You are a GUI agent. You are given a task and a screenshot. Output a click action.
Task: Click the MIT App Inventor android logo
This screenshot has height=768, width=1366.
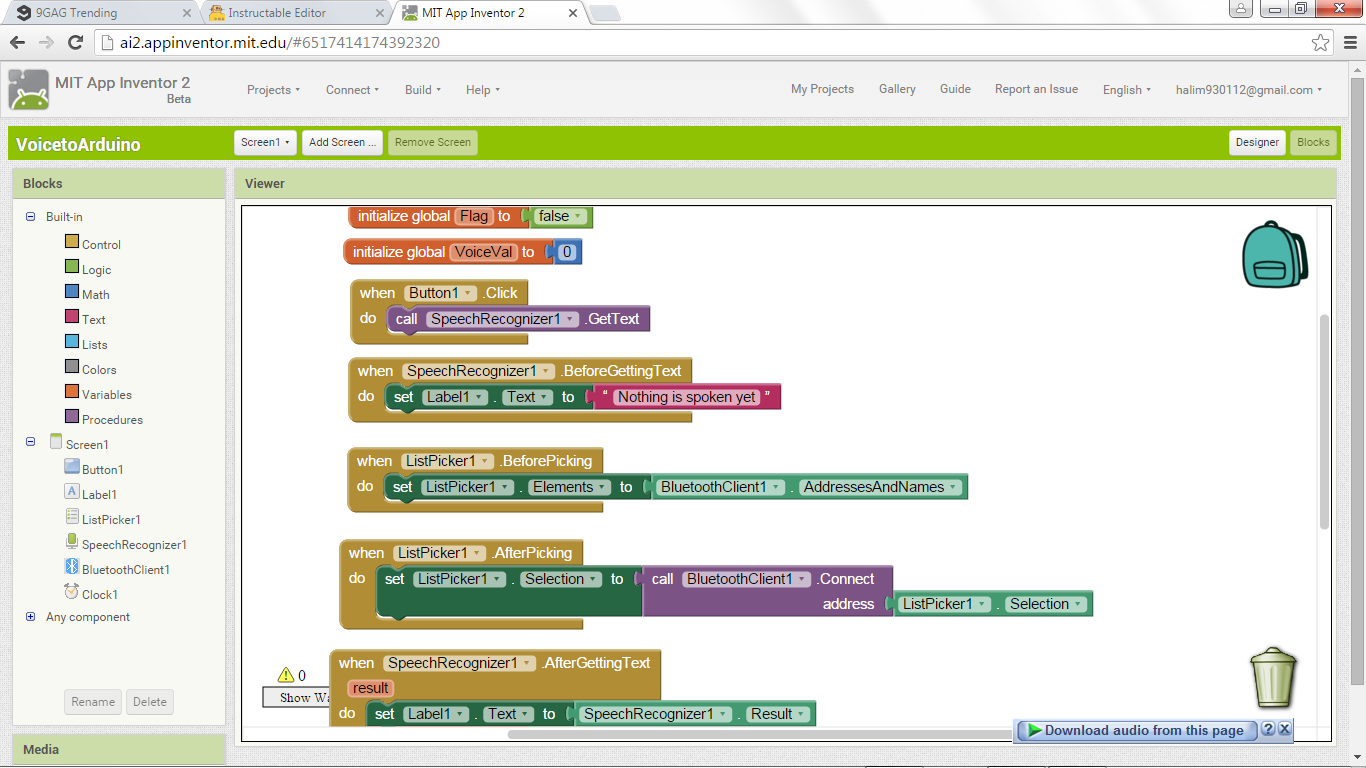[x=28, y=90]
